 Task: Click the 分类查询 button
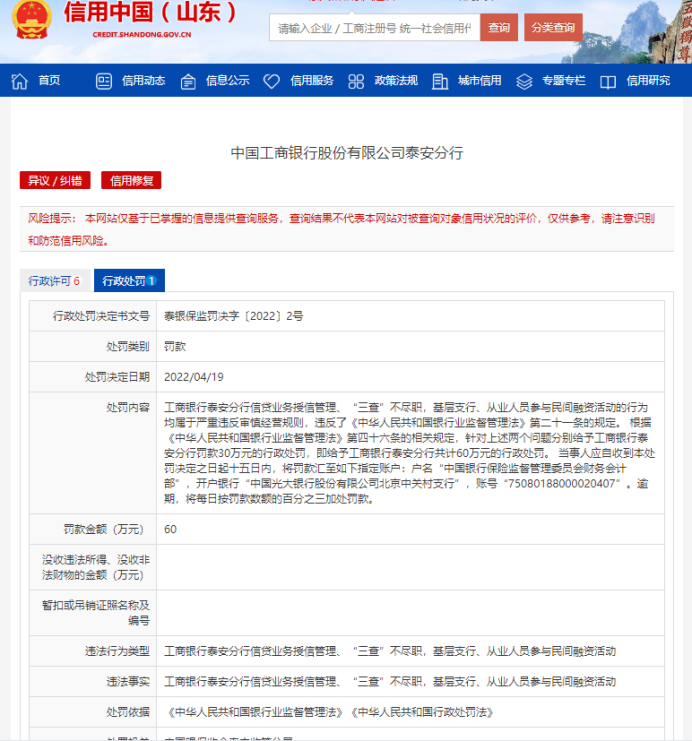tap(553, 27)
